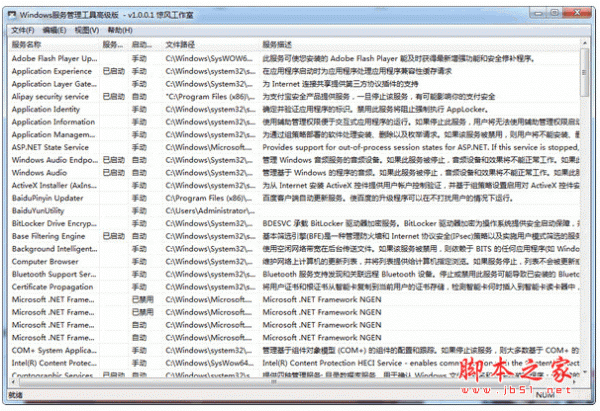Screen dimensions: 600x411
Task: Click the 已启动 status of Application Experience
Action: (114, 71)
